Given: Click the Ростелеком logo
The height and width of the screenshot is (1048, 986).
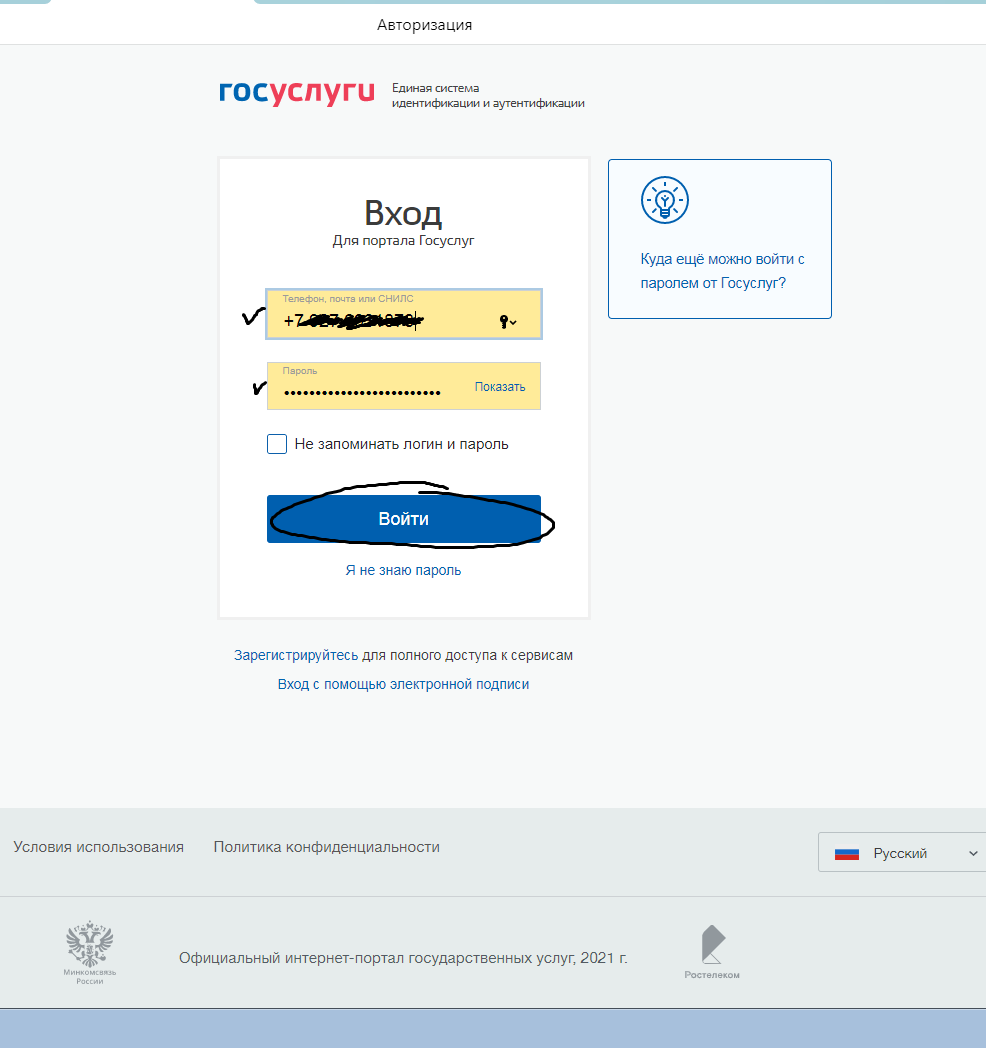Looking at the screenshot, I should click(x=712, y=952).
